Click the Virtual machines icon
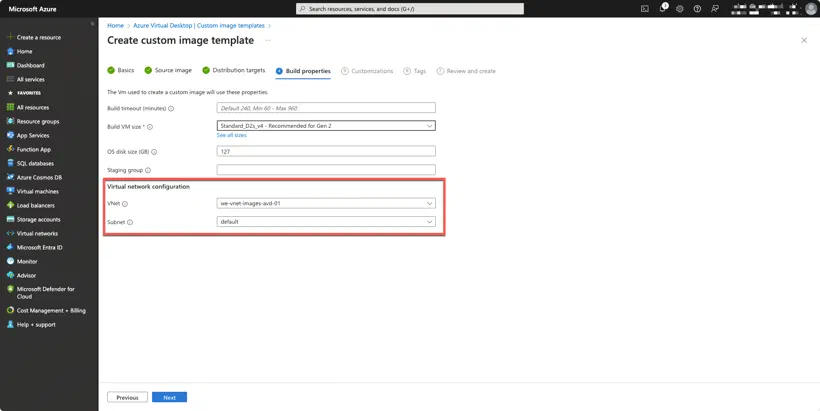Viewport: 820px width, 411px height. [x=10, y=191]
